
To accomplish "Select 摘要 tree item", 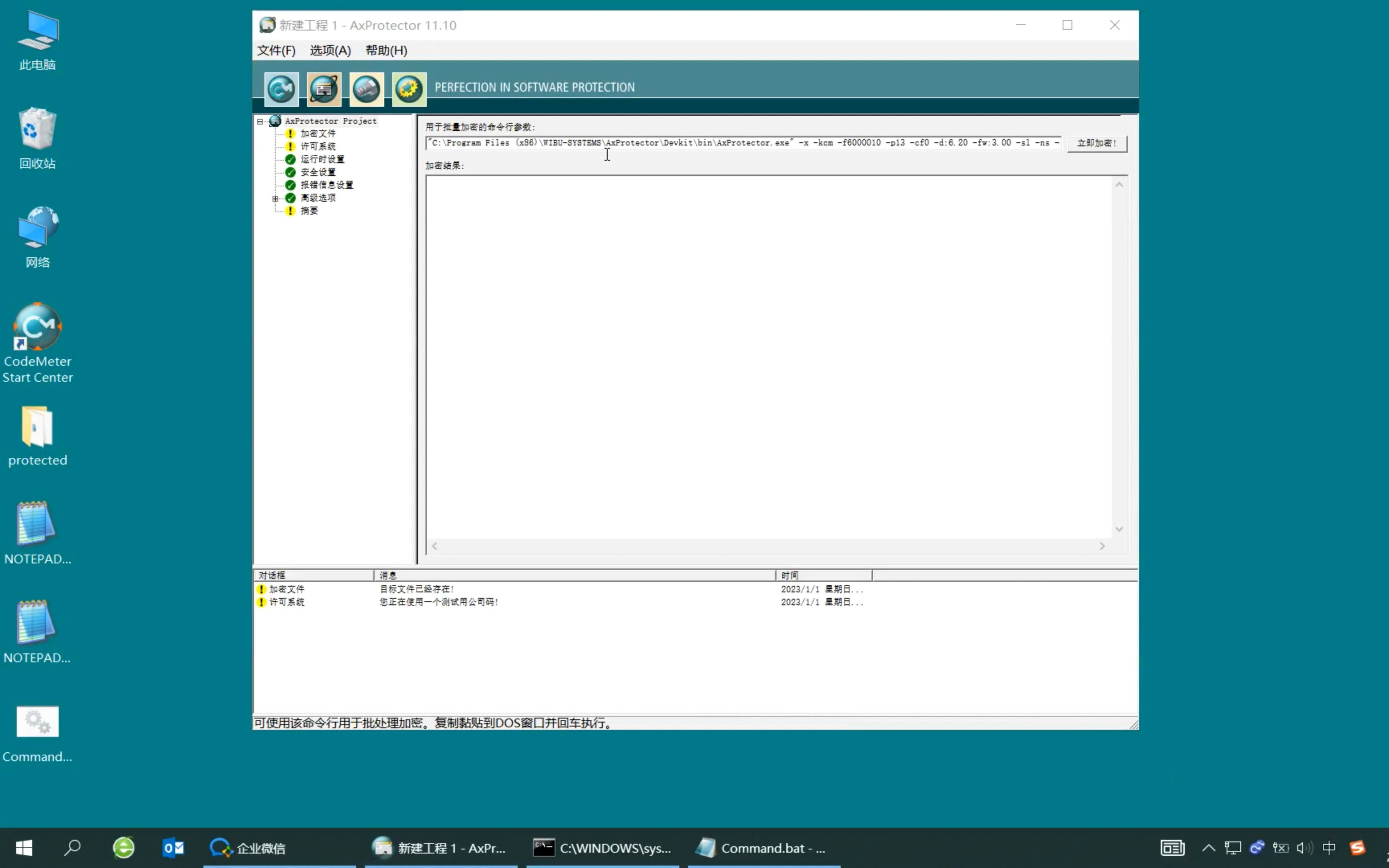I will [309, 211].
